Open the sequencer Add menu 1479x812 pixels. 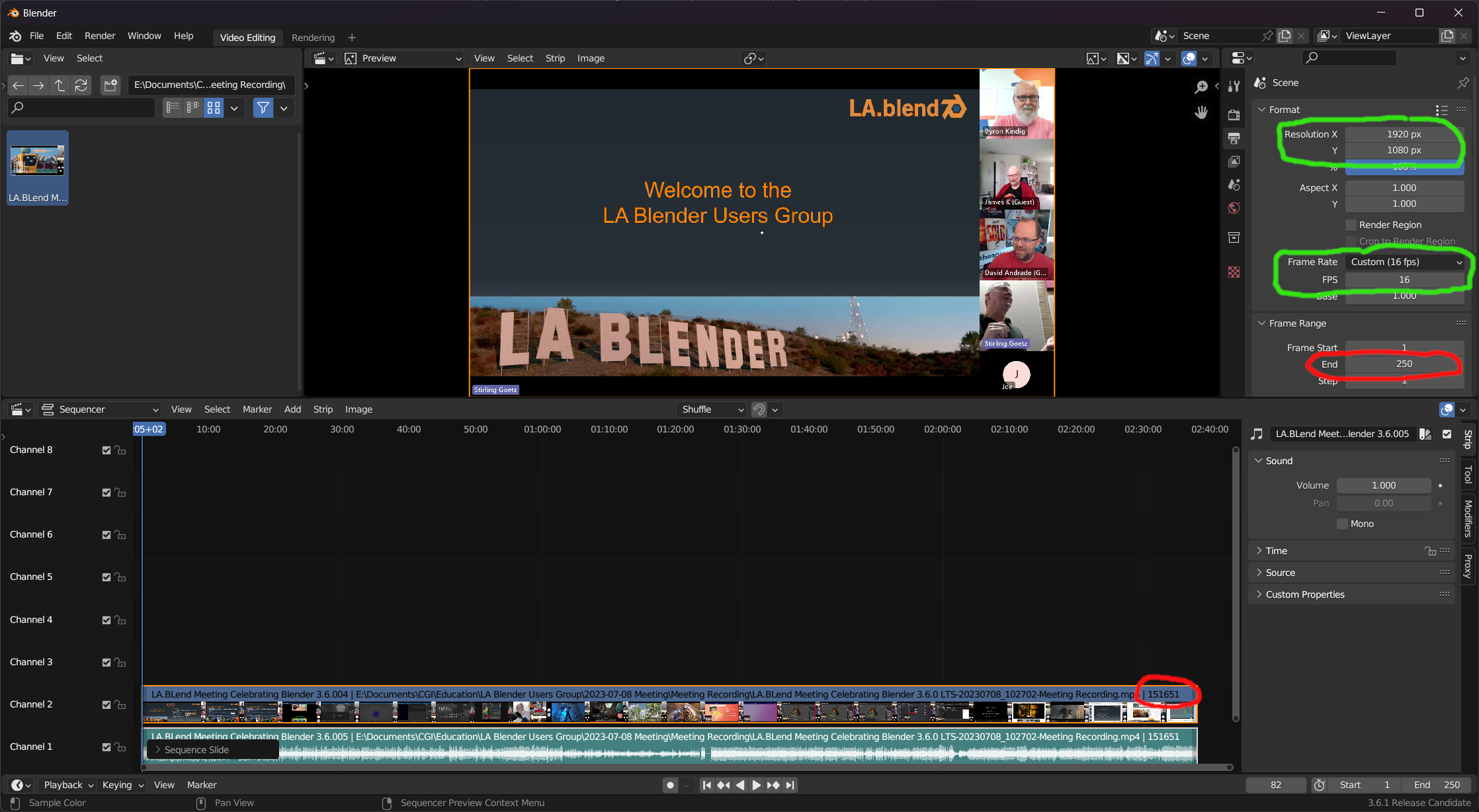click(292, 409)
